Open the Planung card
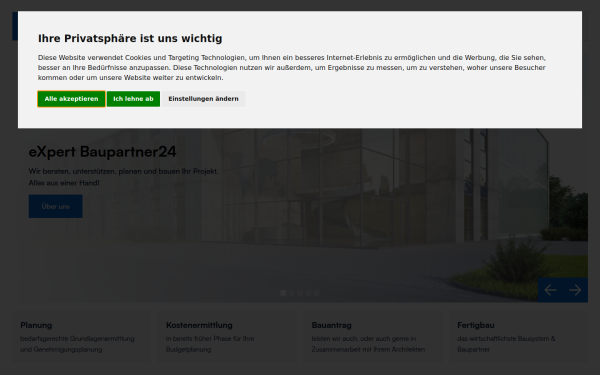600x375 pixels. pos(81,336)
